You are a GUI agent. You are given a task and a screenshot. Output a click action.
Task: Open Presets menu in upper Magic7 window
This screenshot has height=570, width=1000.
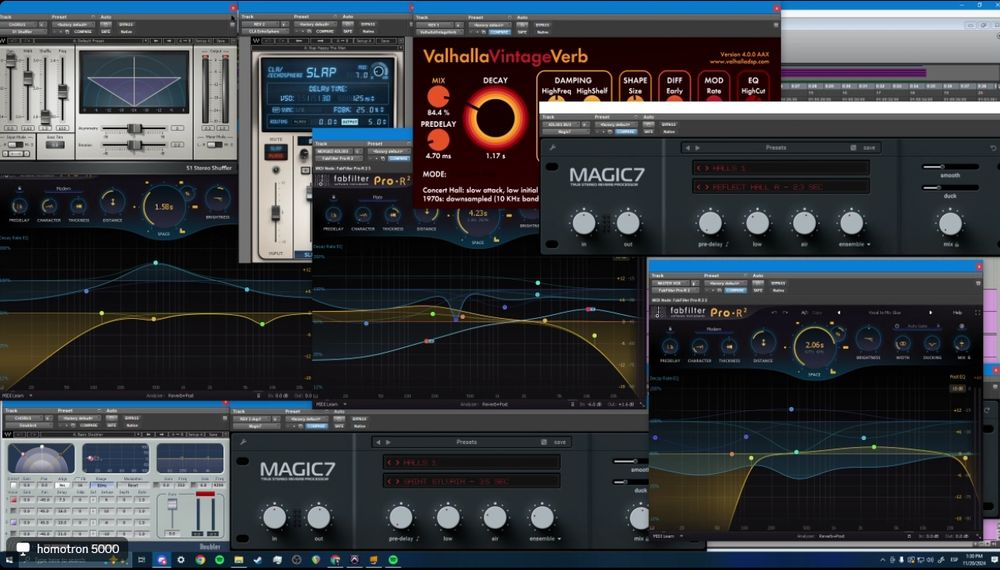tap(776, 148)
